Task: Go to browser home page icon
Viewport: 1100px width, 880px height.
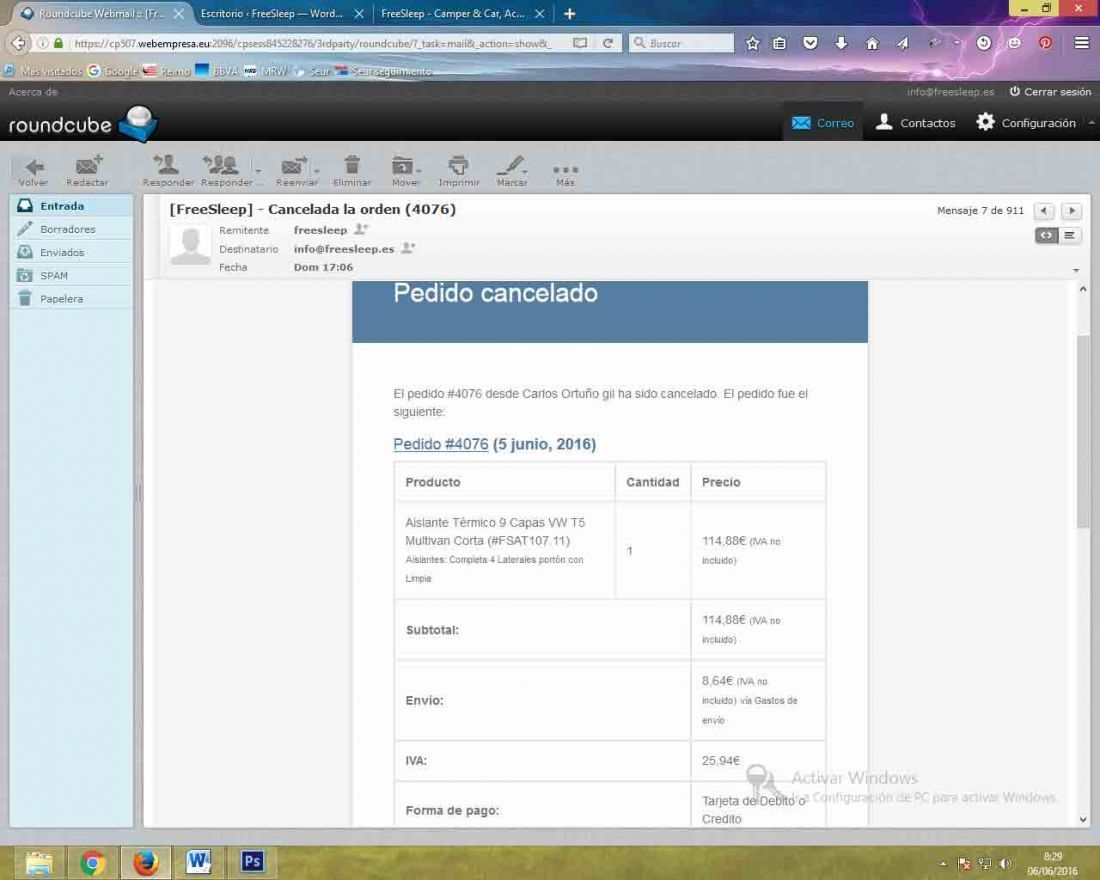Action: coord(872,44)
